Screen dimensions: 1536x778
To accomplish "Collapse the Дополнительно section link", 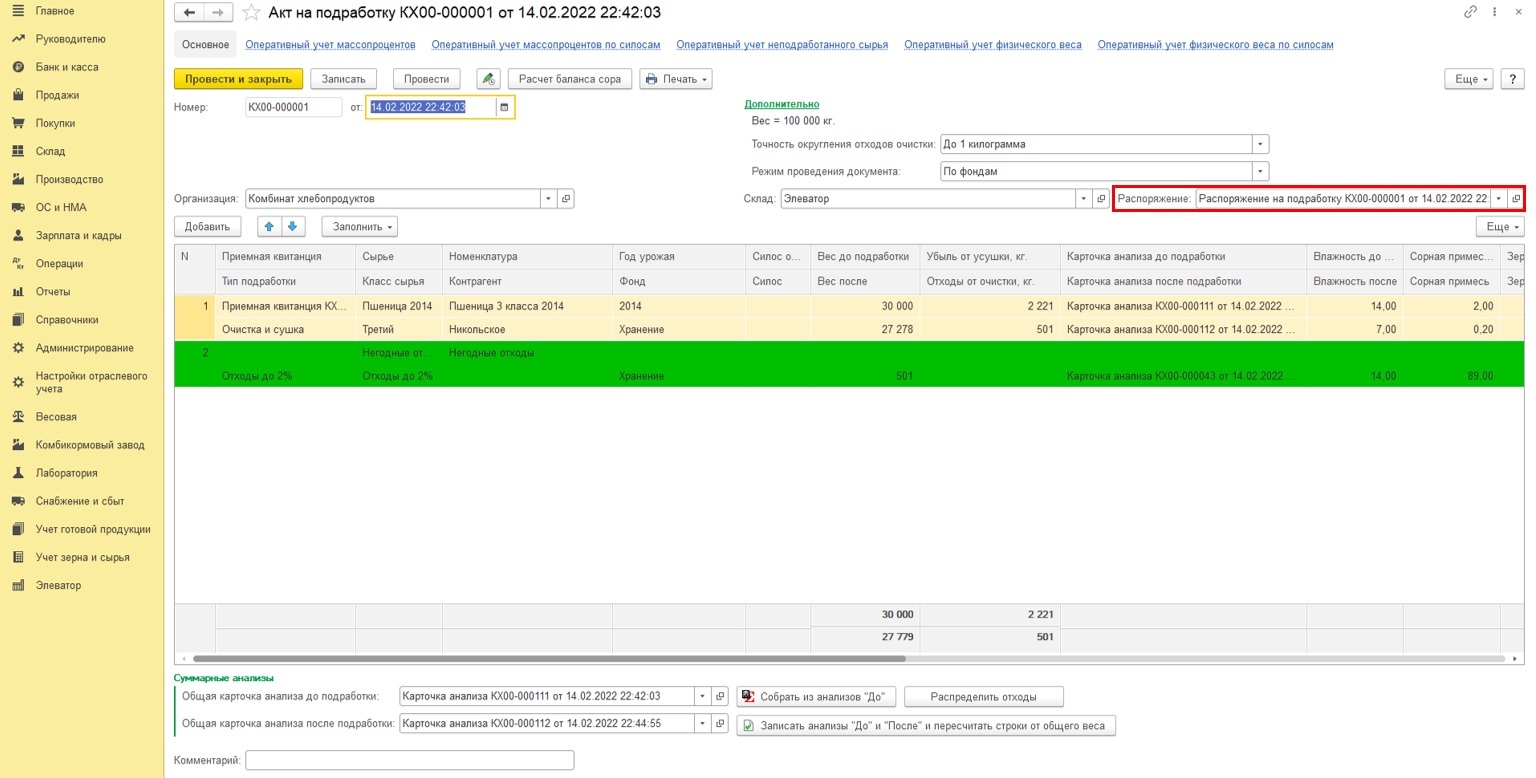I will point(781,104).
